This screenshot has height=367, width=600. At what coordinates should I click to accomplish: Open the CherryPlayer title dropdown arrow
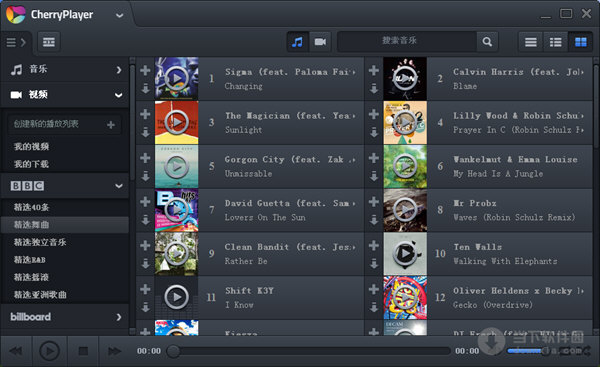(119, 15)
